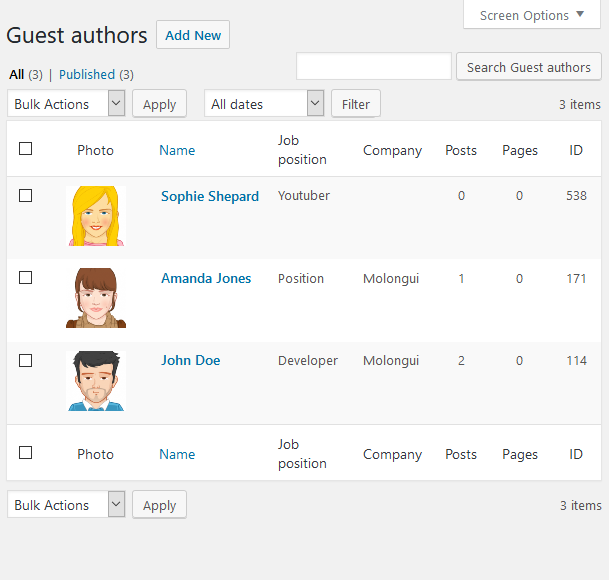609x580 pixels.
Task: Switch to the Published filter view
Action: [x=87, y=74]
